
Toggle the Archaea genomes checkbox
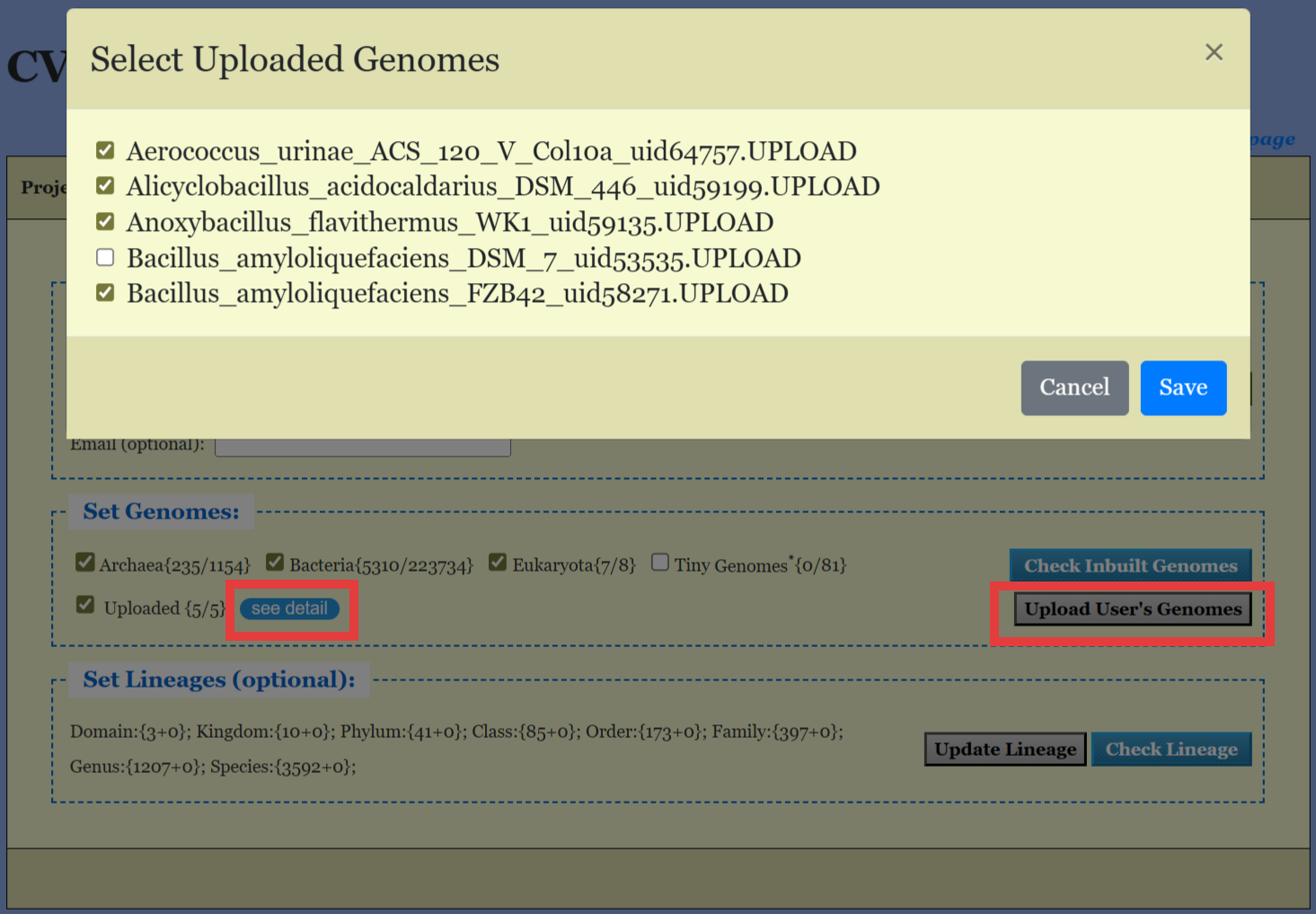click(85, 563)
